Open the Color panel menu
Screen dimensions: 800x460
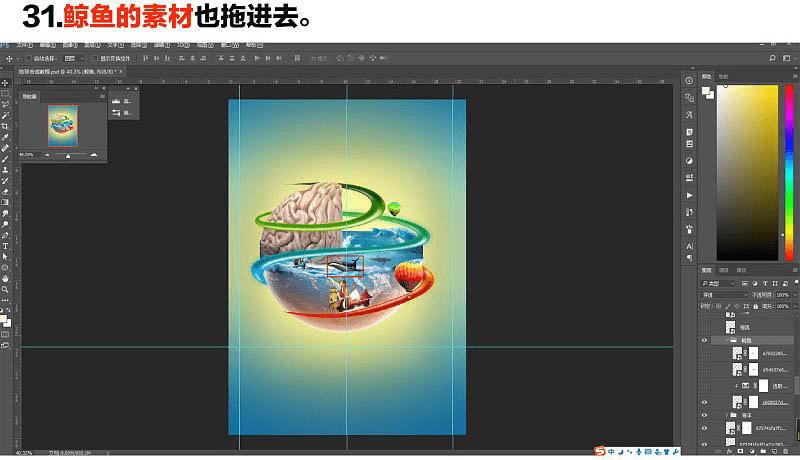tap(796, 76)
